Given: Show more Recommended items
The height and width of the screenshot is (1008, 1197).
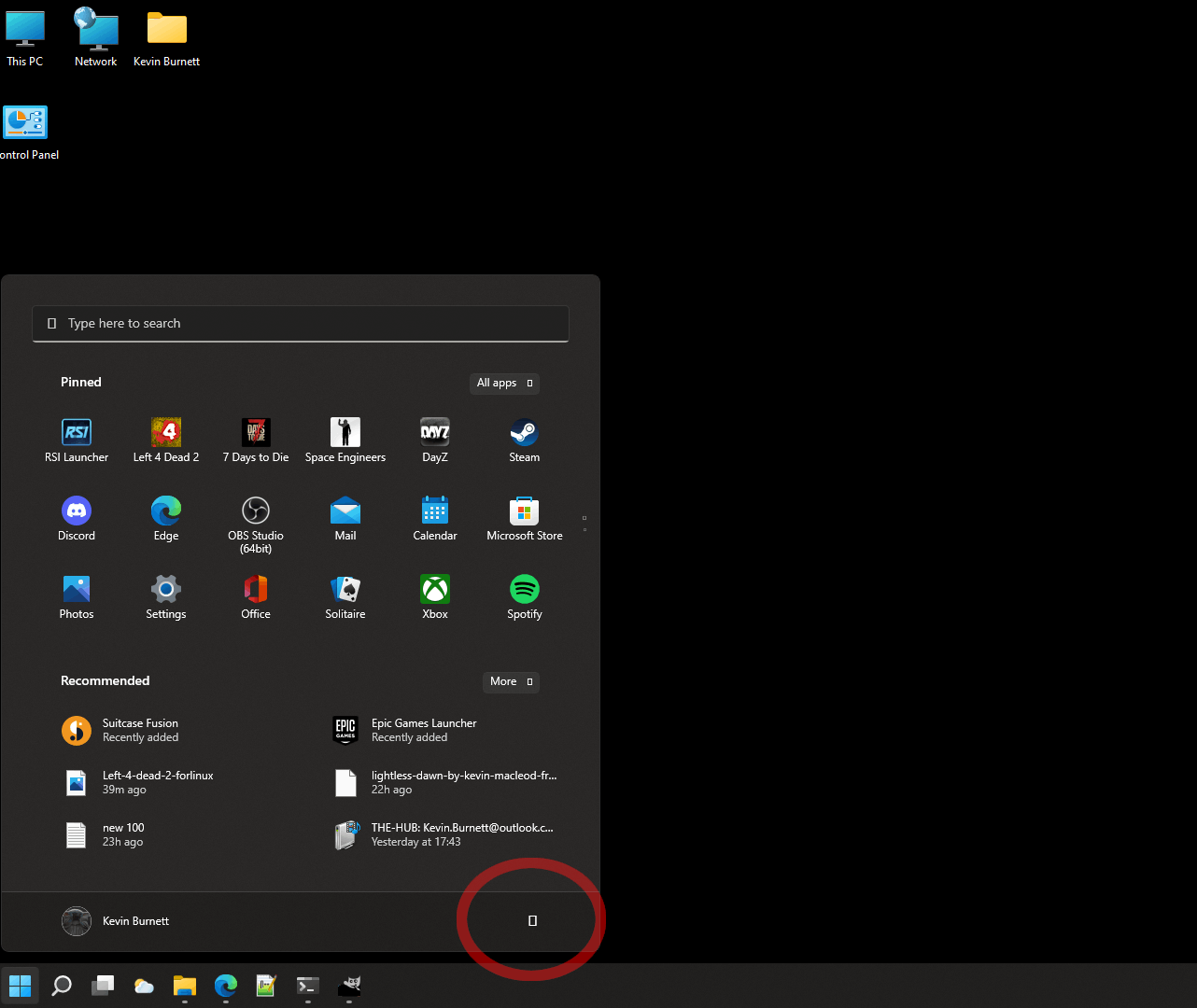Looking at the screenshot, I should (511, 681).
